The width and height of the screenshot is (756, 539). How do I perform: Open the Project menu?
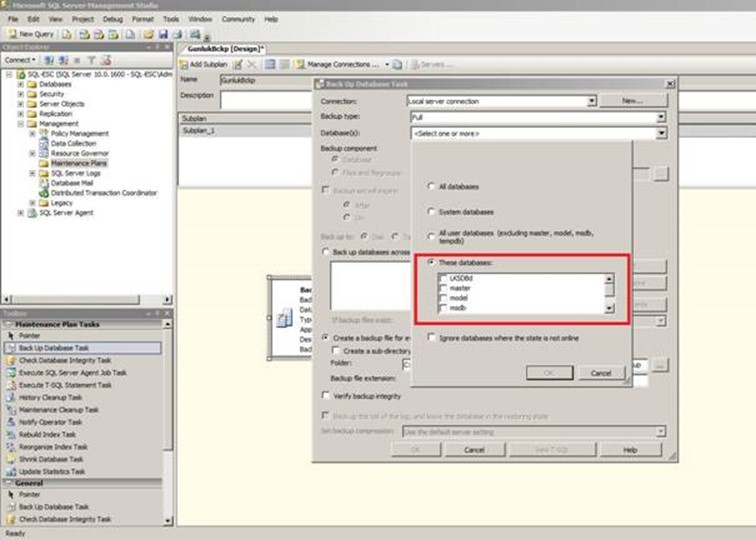83,19
